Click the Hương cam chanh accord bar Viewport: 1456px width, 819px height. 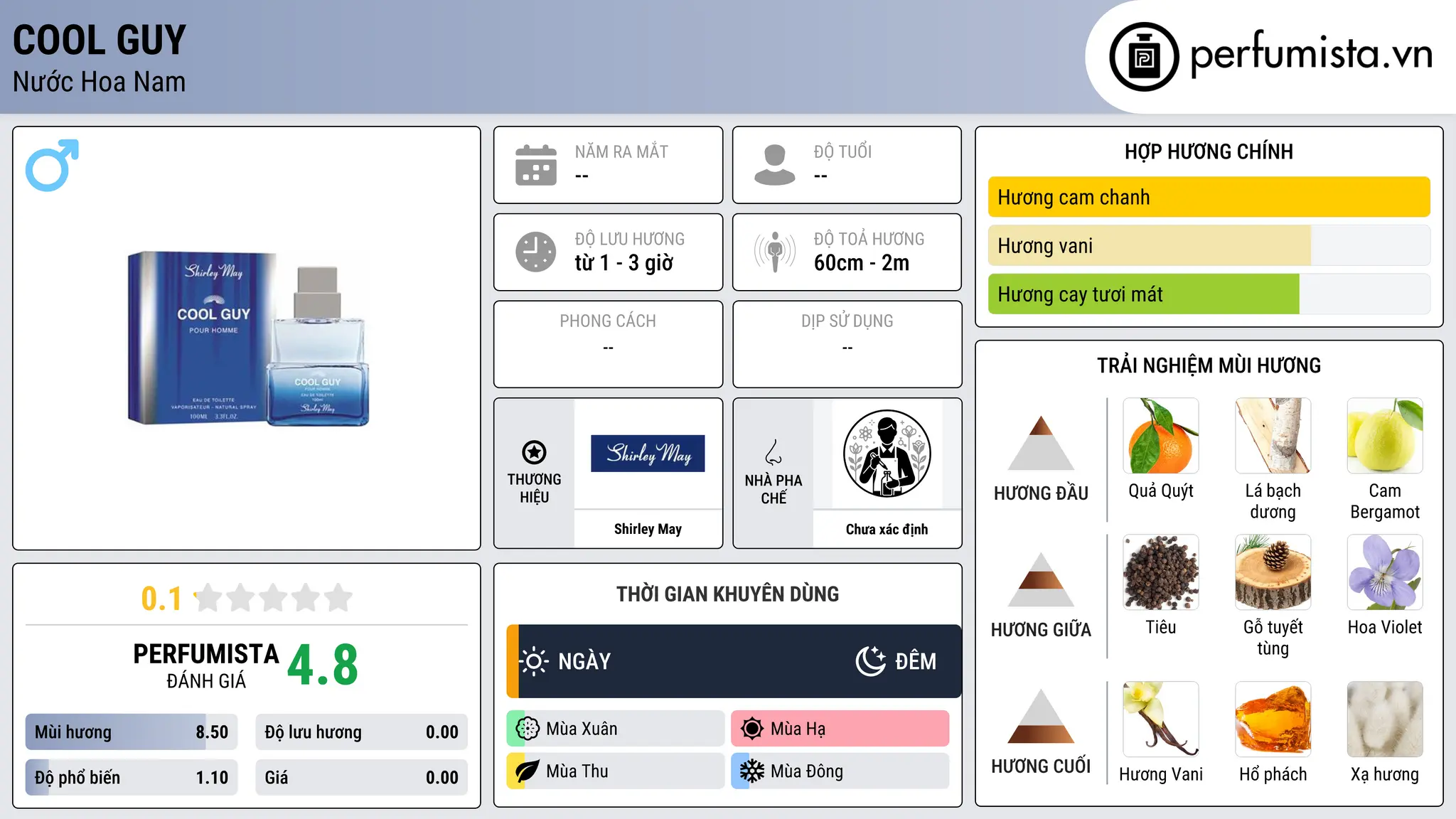(x=1209, y=197)
